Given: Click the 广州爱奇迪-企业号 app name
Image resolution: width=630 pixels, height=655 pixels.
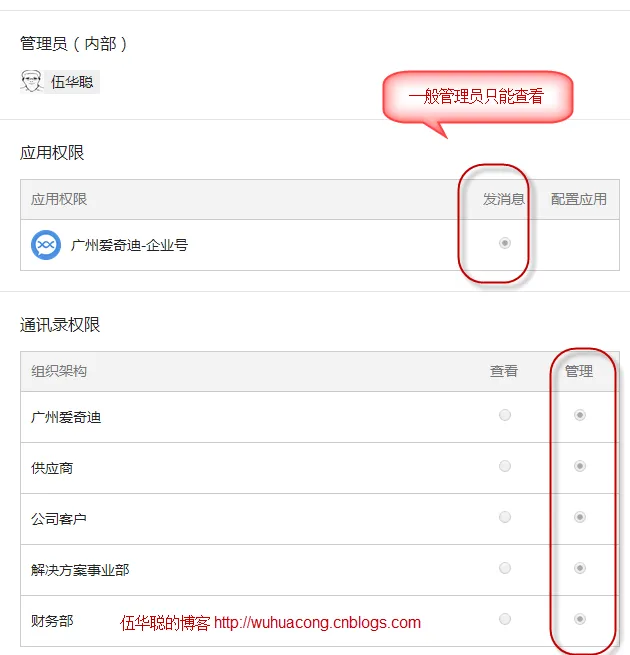Looking at the screenshot, I should pyautogui.click(x=129, y=245).
